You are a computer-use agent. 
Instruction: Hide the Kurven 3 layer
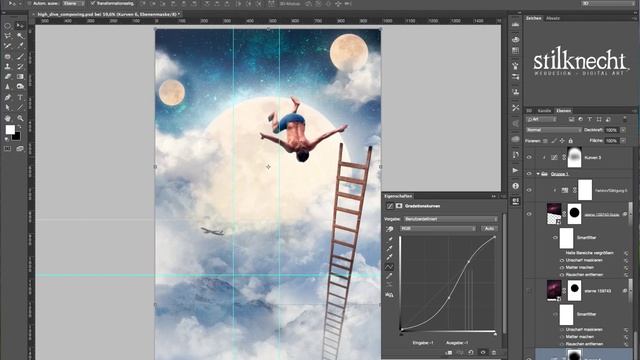pyautogui.click(x=529, y=158)
